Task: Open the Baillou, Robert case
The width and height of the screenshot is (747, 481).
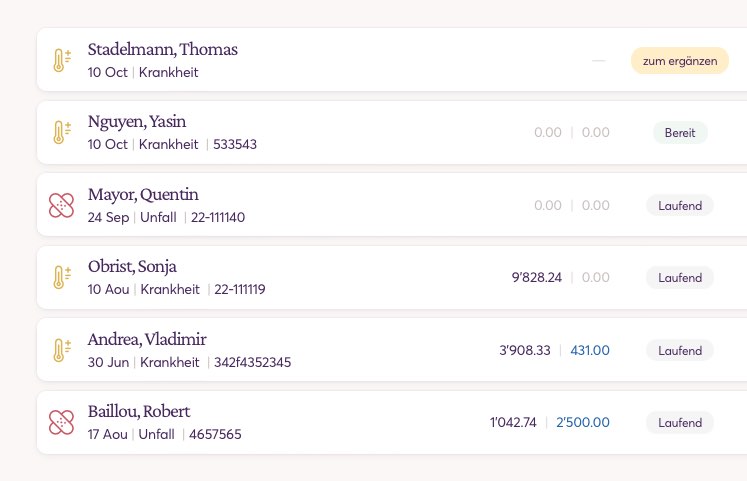Action: 392,422
